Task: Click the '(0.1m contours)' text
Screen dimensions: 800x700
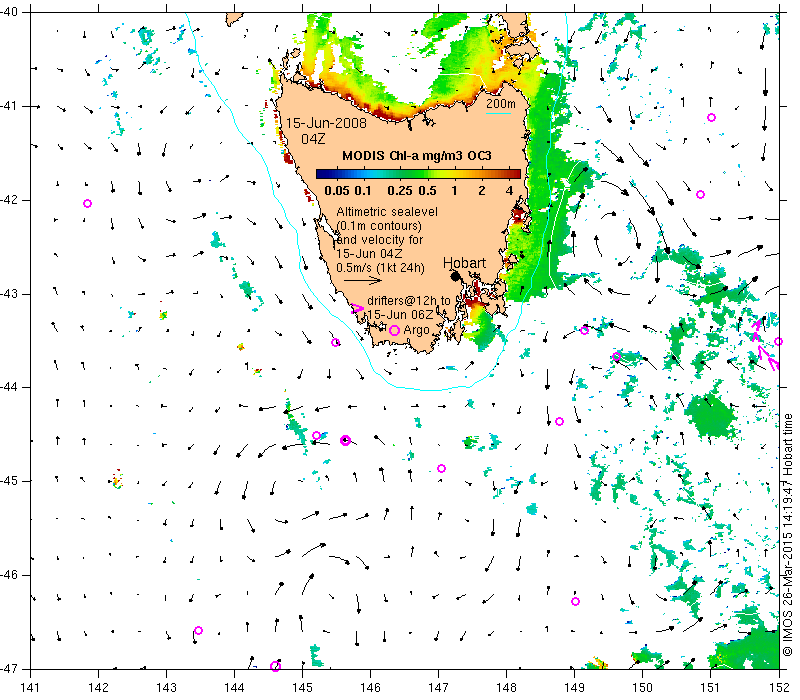Action: coord(379,226)
